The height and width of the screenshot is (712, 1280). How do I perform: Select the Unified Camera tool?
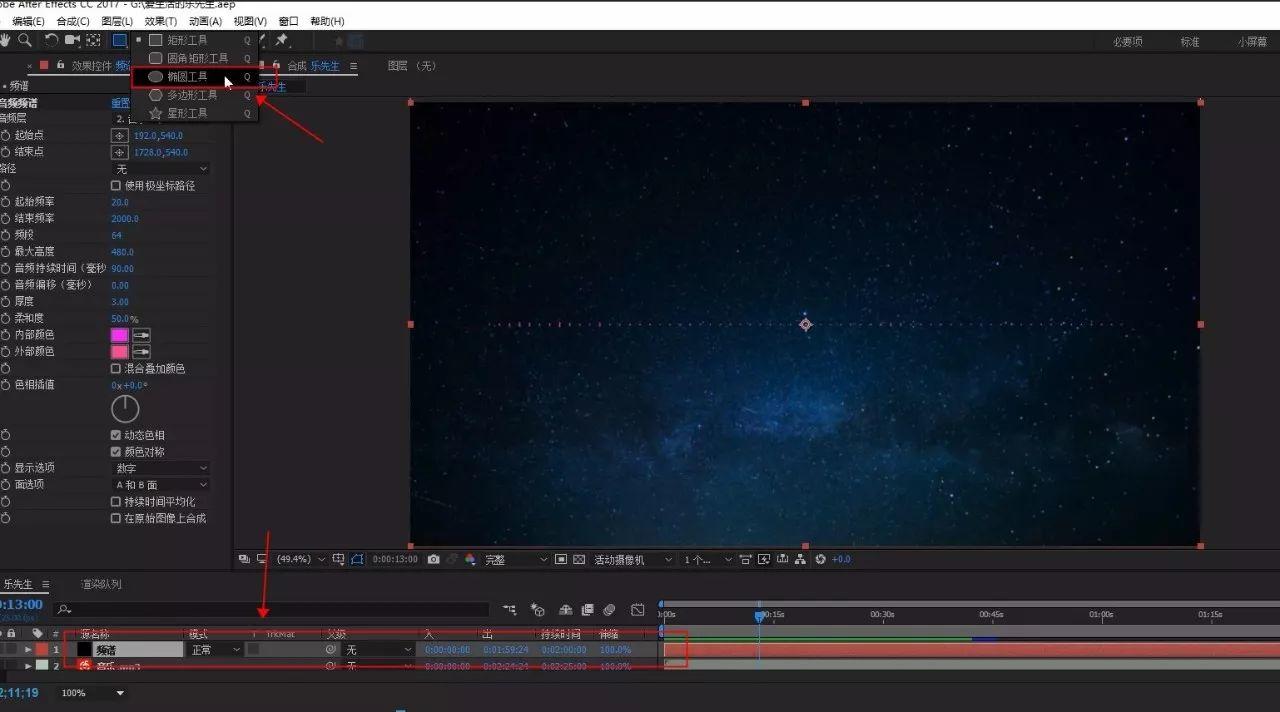click(x=73, y=40)
